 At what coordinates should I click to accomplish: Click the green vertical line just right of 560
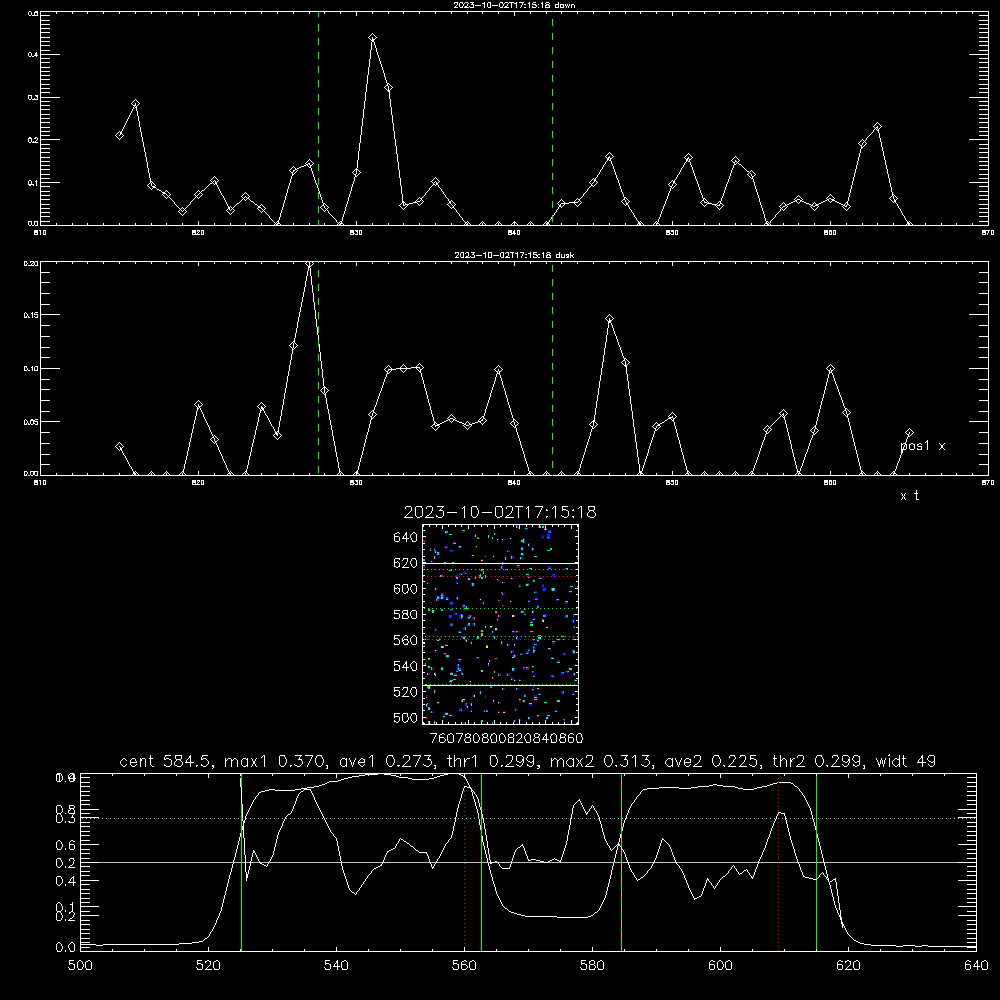(x=482, y=862)
